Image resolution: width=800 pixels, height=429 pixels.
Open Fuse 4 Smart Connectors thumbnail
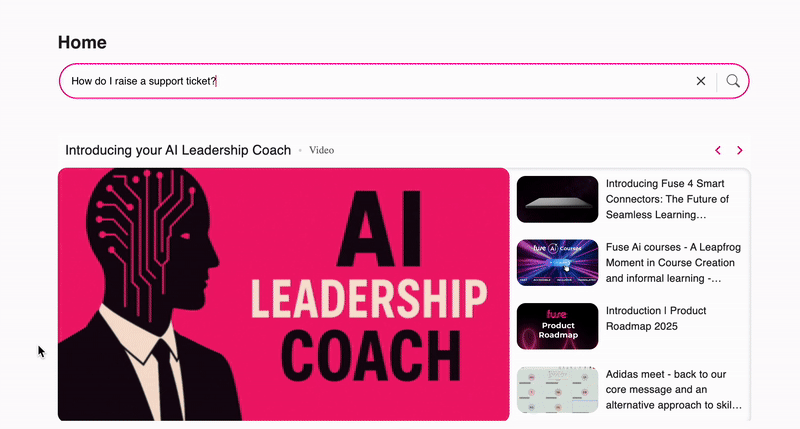[558, 199]
